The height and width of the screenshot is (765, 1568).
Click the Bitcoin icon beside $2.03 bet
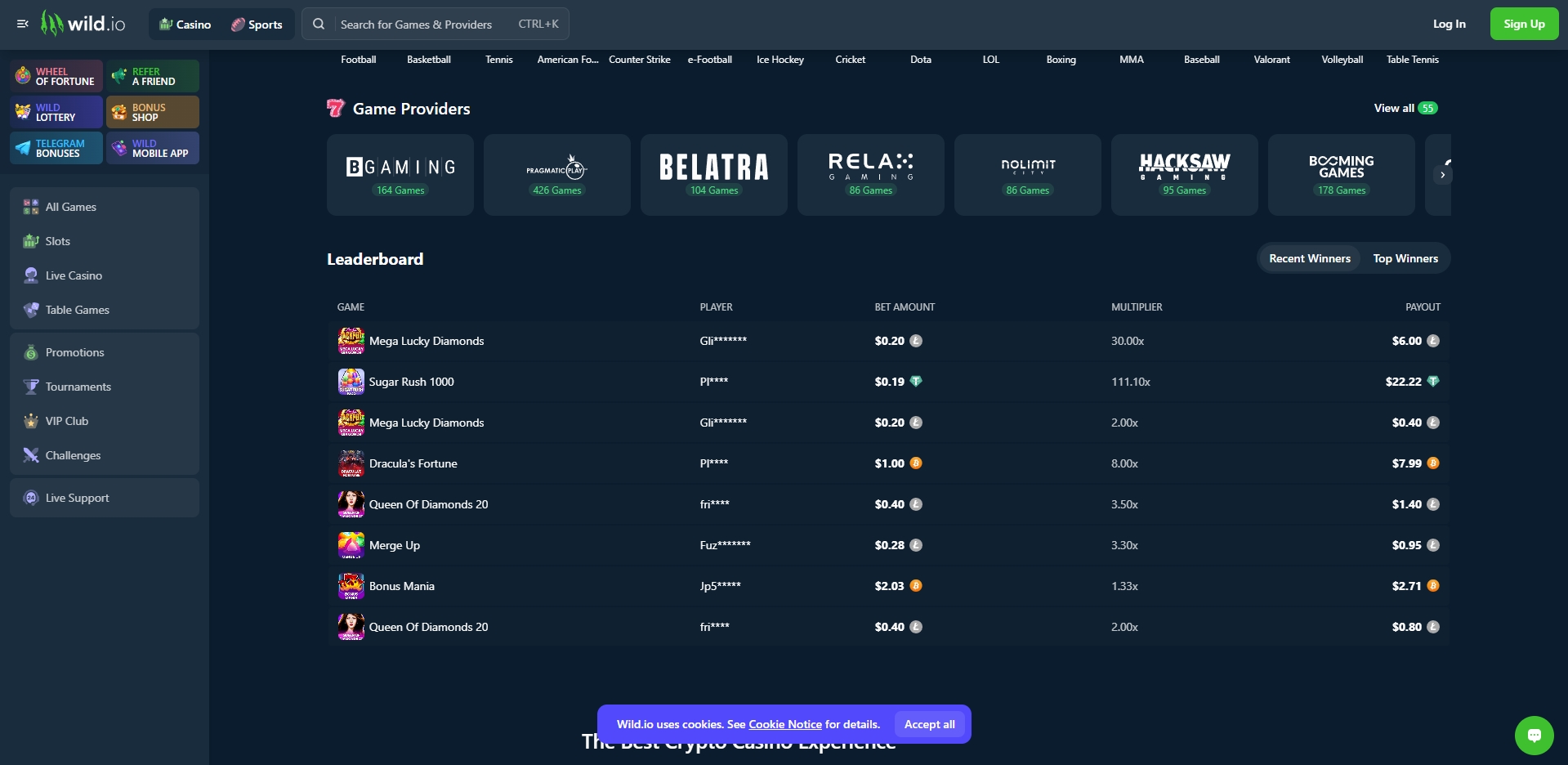click(x=916, y=586)
